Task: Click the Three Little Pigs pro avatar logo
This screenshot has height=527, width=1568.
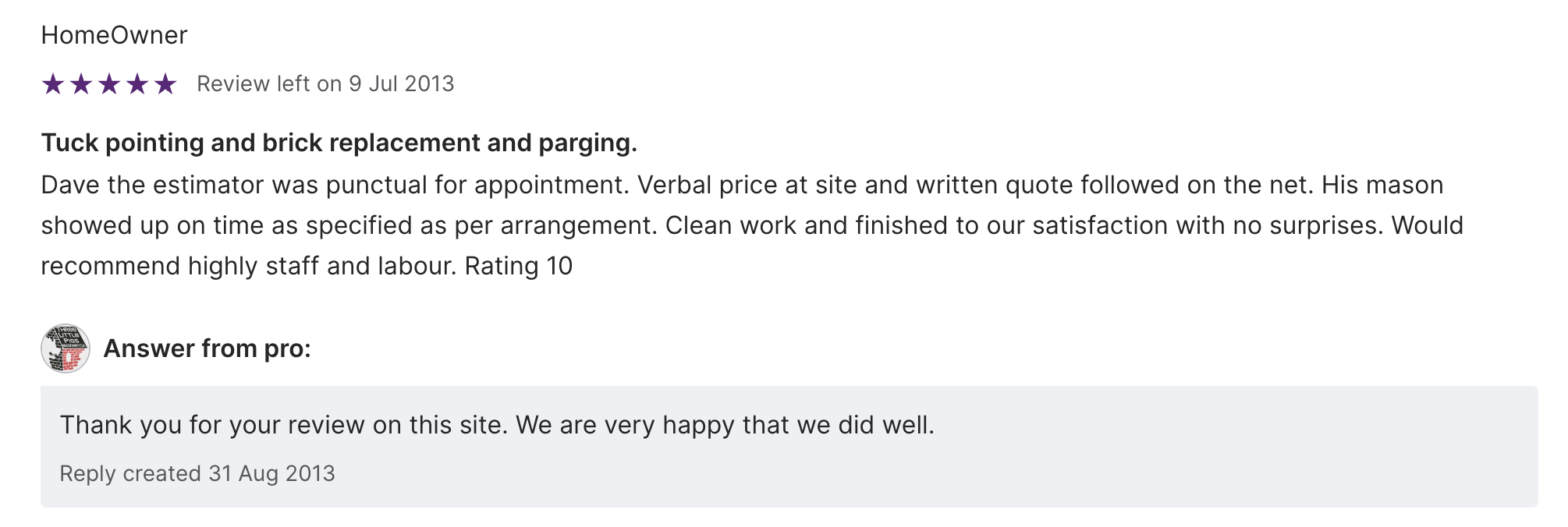Action: point(66,348)
